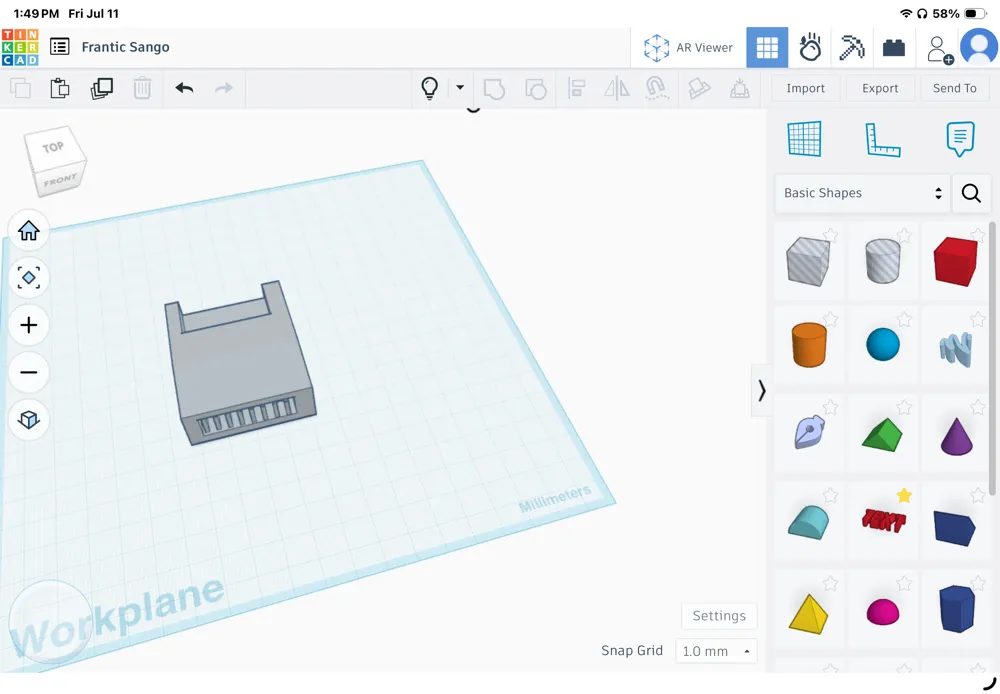Select the Mirror tool
This screenshot has height=694, width=1000.
tap(617, 88)
